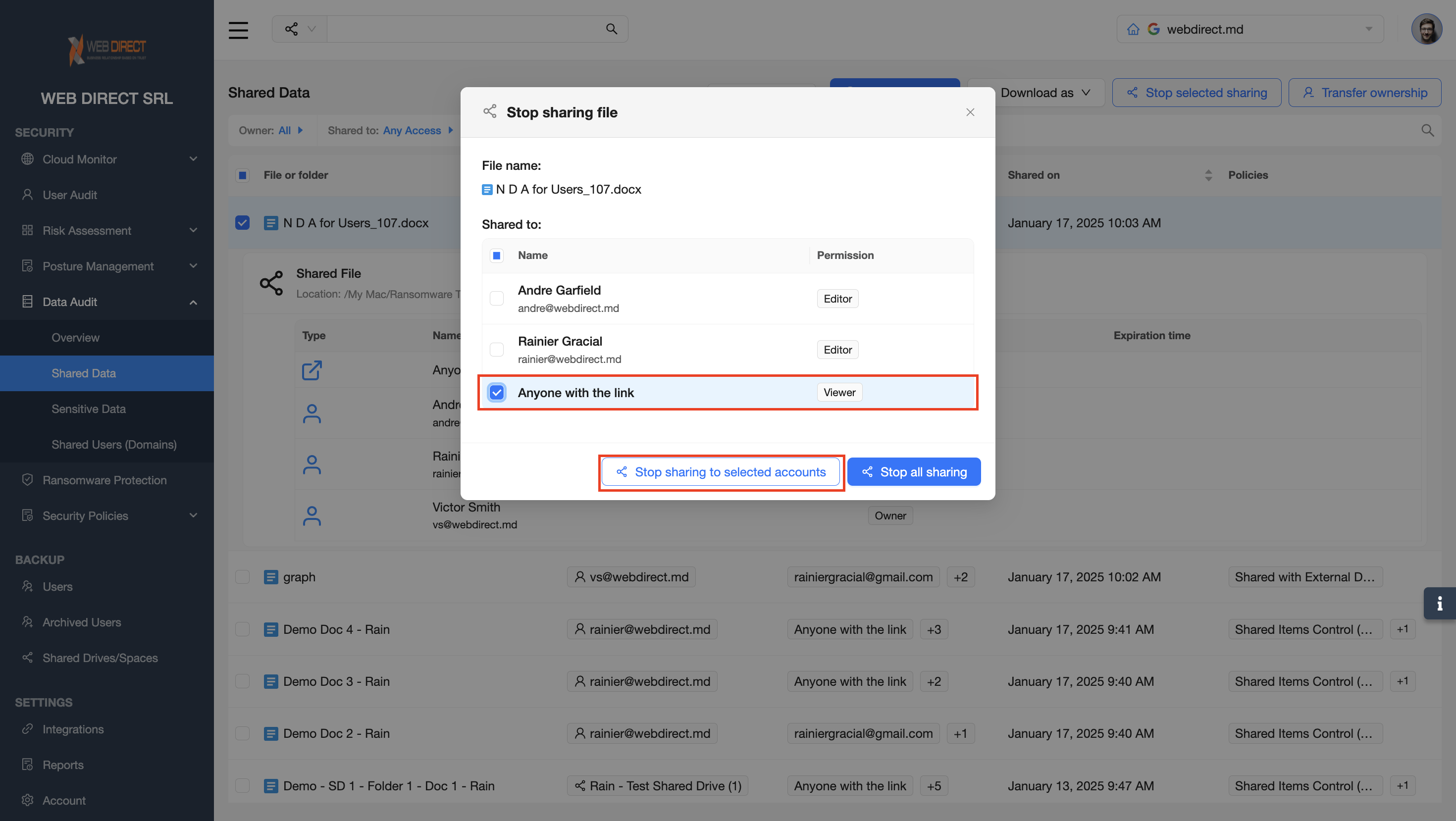Click the user profile avatar

(x=1426, y=29)
